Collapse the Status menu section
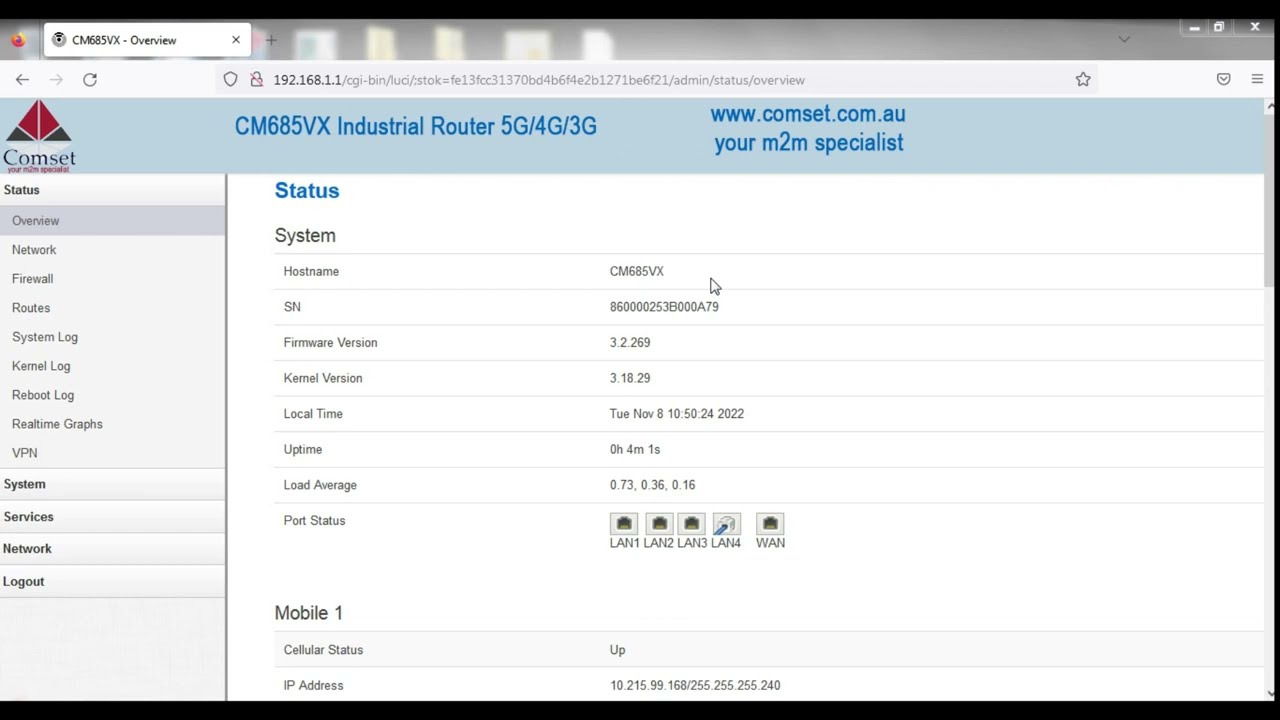 coord(113,190)
